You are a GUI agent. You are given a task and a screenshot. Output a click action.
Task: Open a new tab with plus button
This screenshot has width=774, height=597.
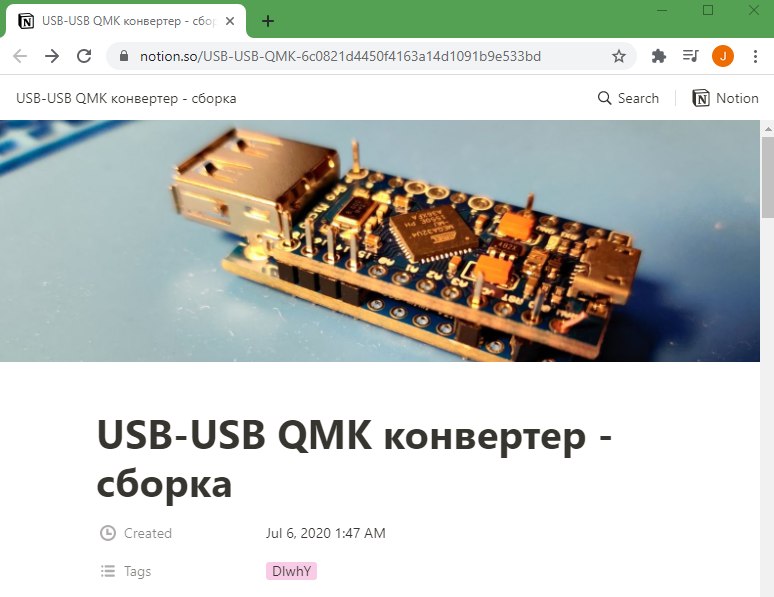(x=268, y=21)
